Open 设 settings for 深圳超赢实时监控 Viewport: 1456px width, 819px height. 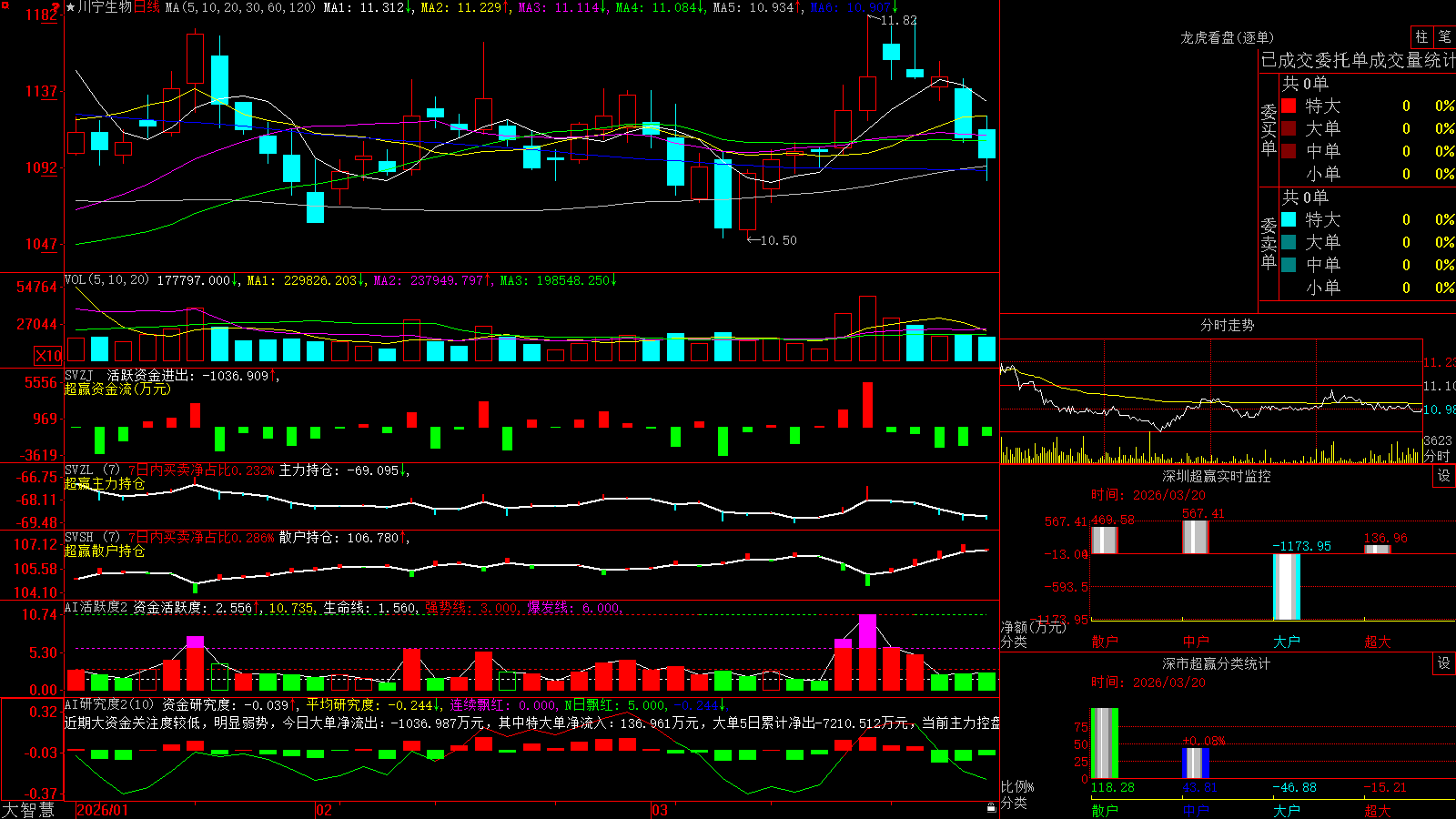pos(1444,476)
